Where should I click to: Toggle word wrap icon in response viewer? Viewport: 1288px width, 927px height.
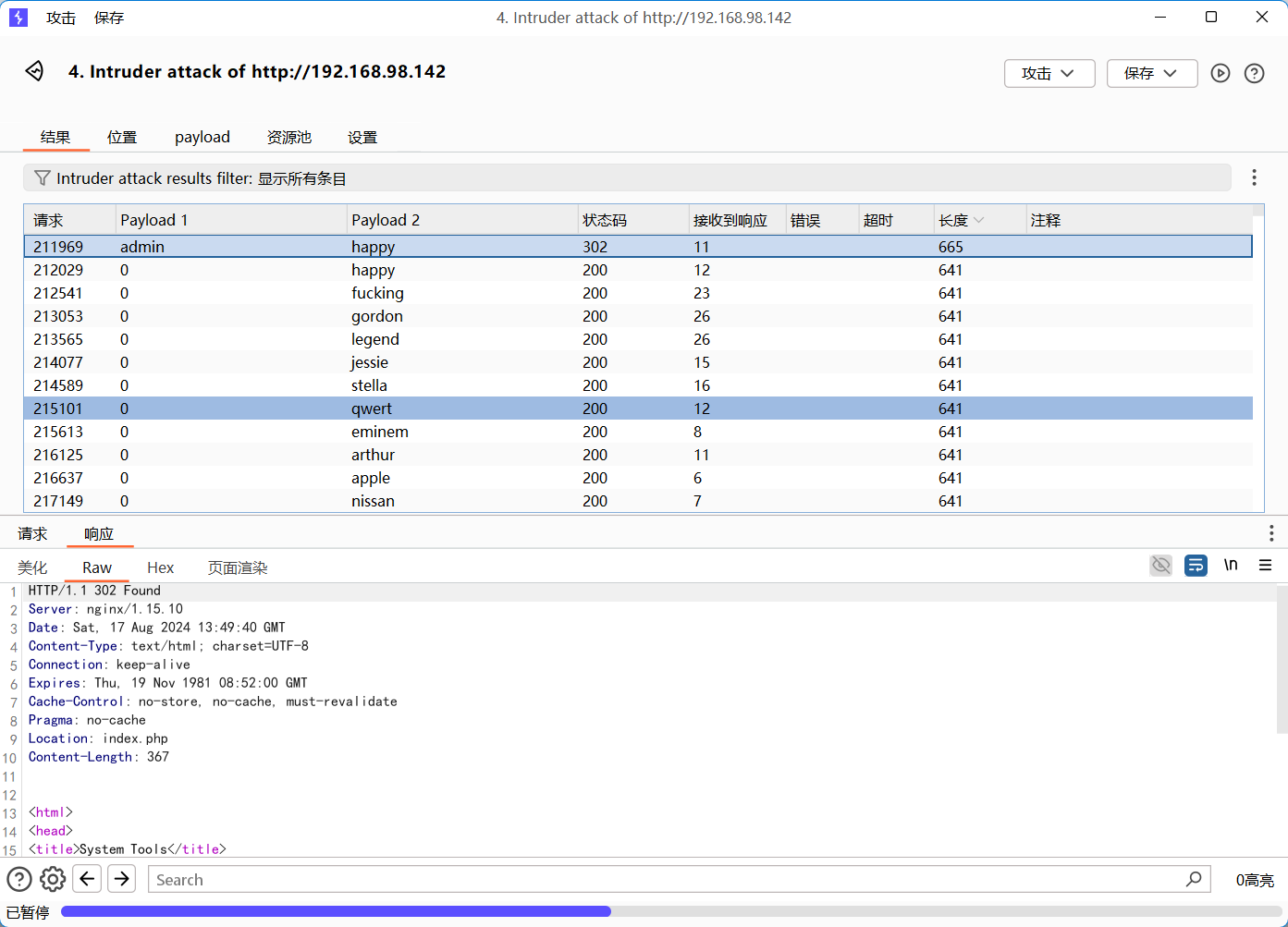[x=1196, y=565]
